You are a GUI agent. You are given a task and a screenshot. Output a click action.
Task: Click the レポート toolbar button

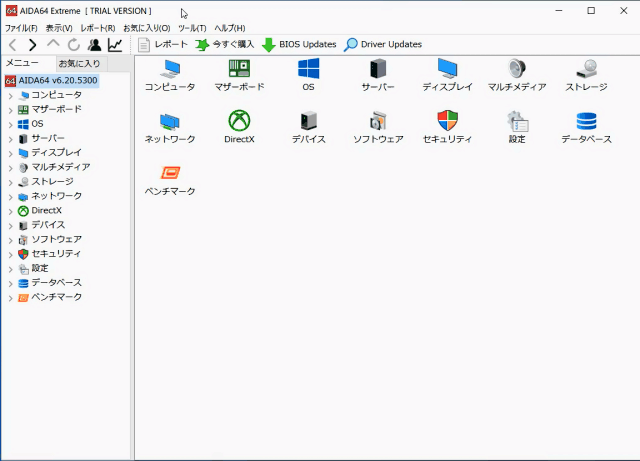[x=162, y=45]
